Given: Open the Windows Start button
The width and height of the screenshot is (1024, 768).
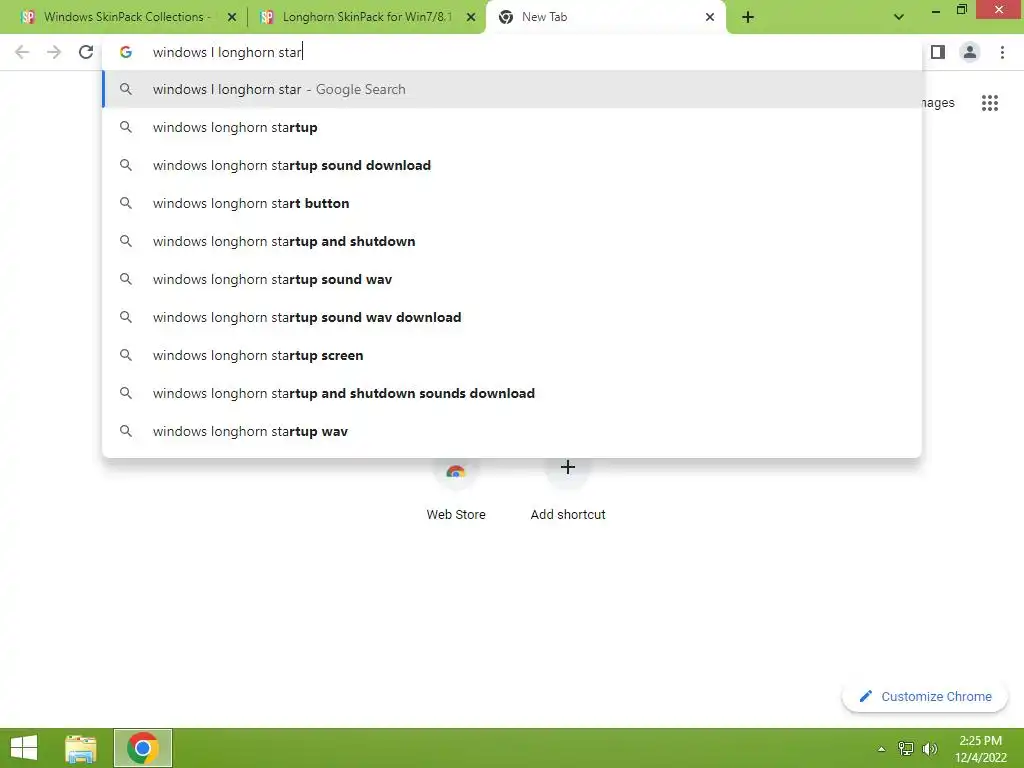Looking at the screenshot, I should pyautogui.click(x=24, y=748).
